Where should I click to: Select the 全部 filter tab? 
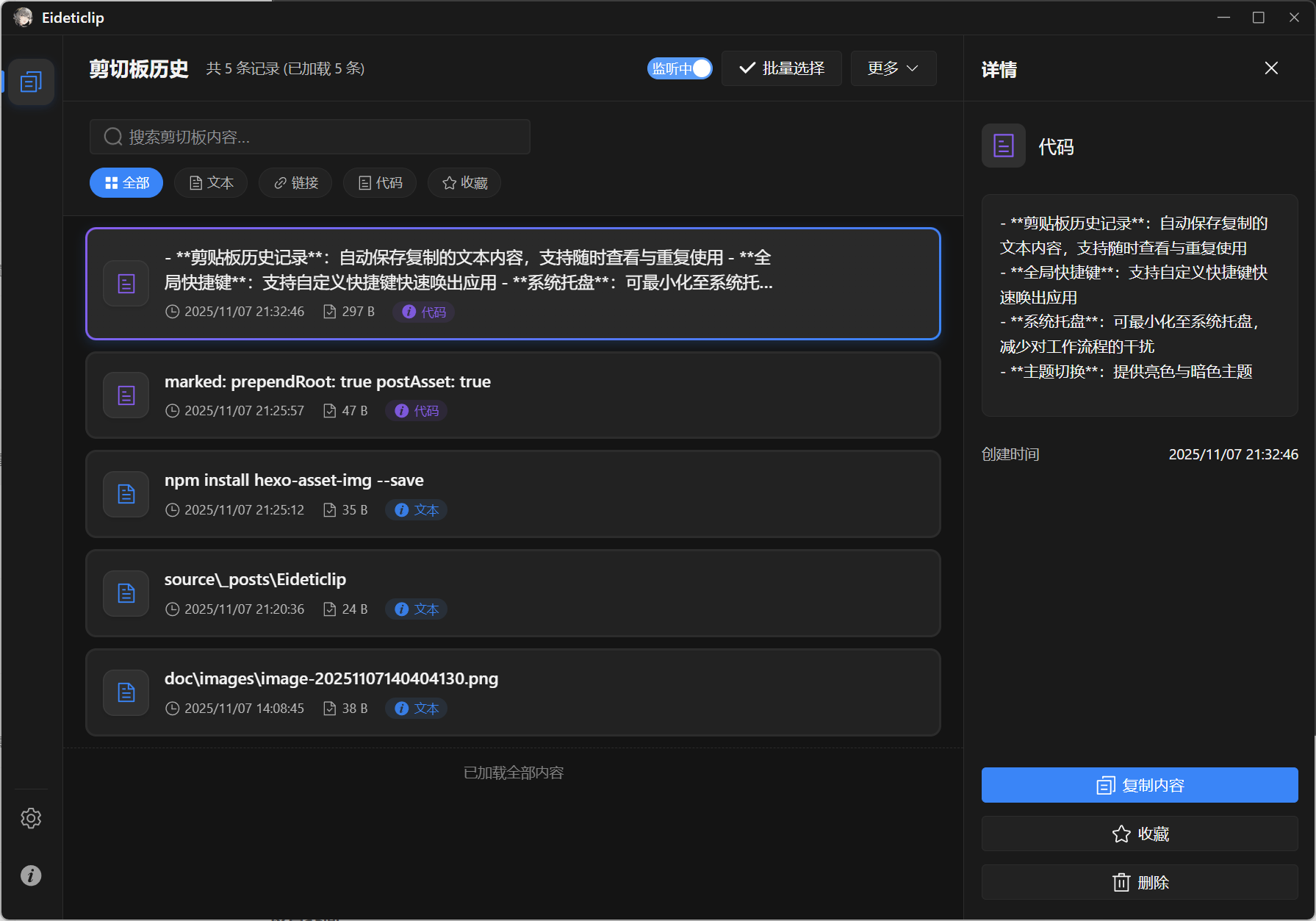pyautogui.click(x=126, y=183)
